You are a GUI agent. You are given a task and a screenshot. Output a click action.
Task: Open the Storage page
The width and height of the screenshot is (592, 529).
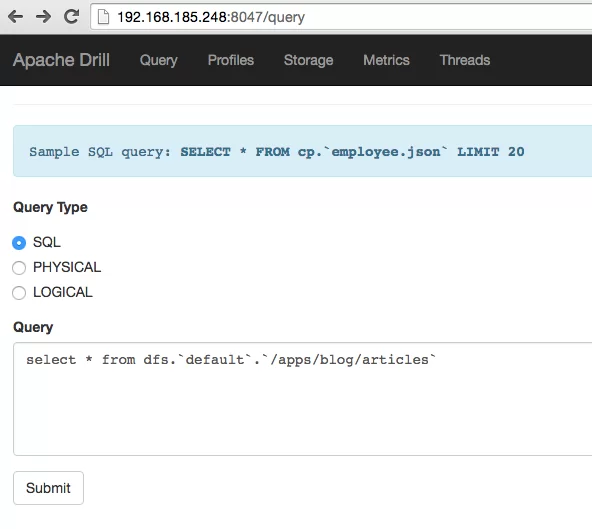(308, 60)
